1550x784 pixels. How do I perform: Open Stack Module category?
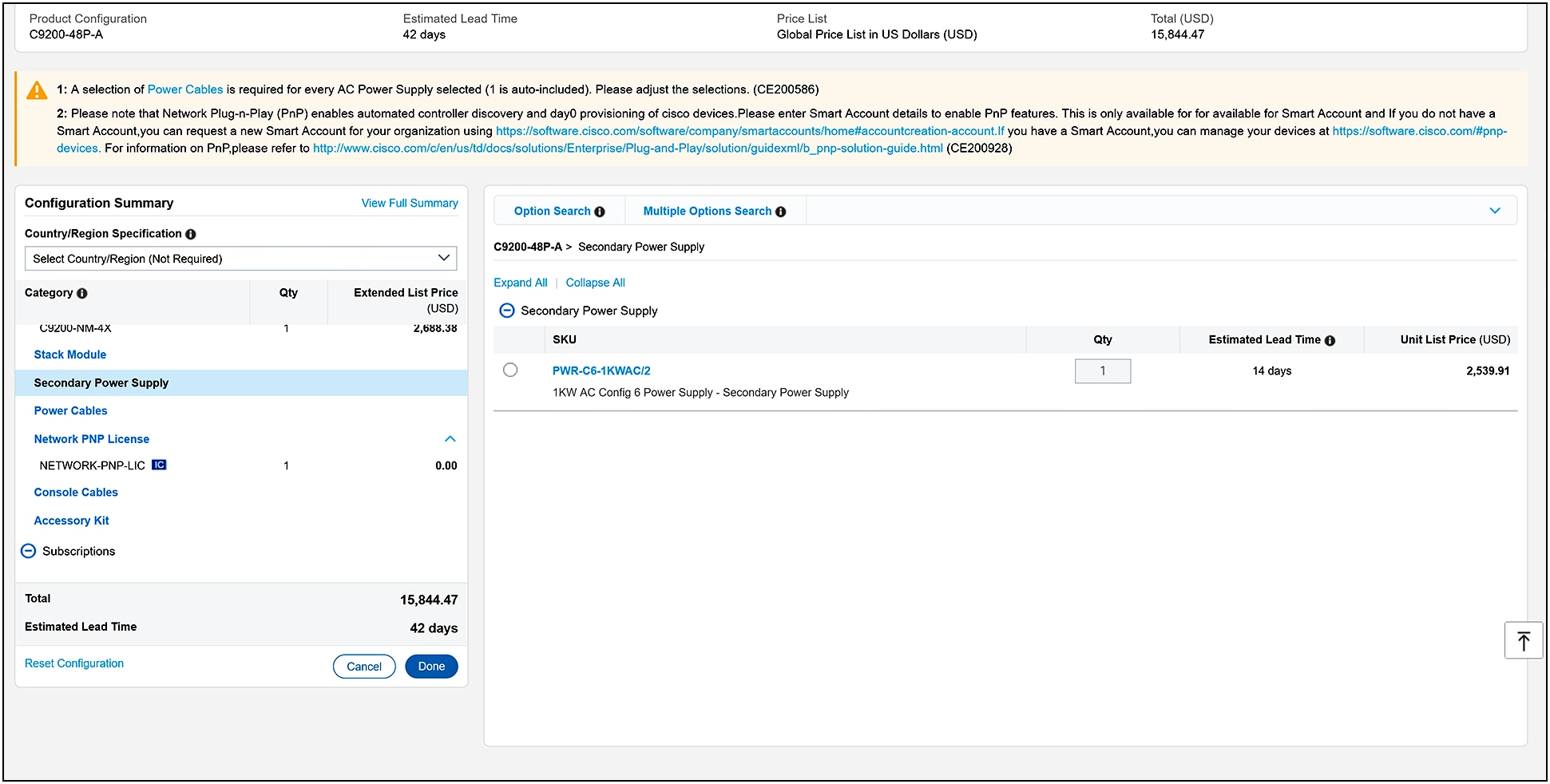[70, 354]
